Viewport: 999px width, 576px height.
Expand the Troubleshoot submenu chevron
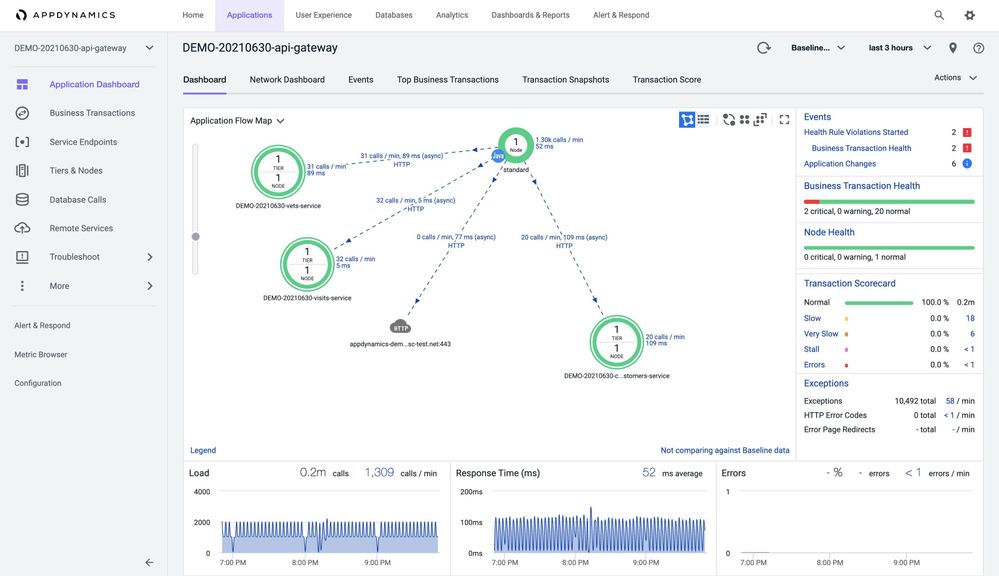(150, 257)
